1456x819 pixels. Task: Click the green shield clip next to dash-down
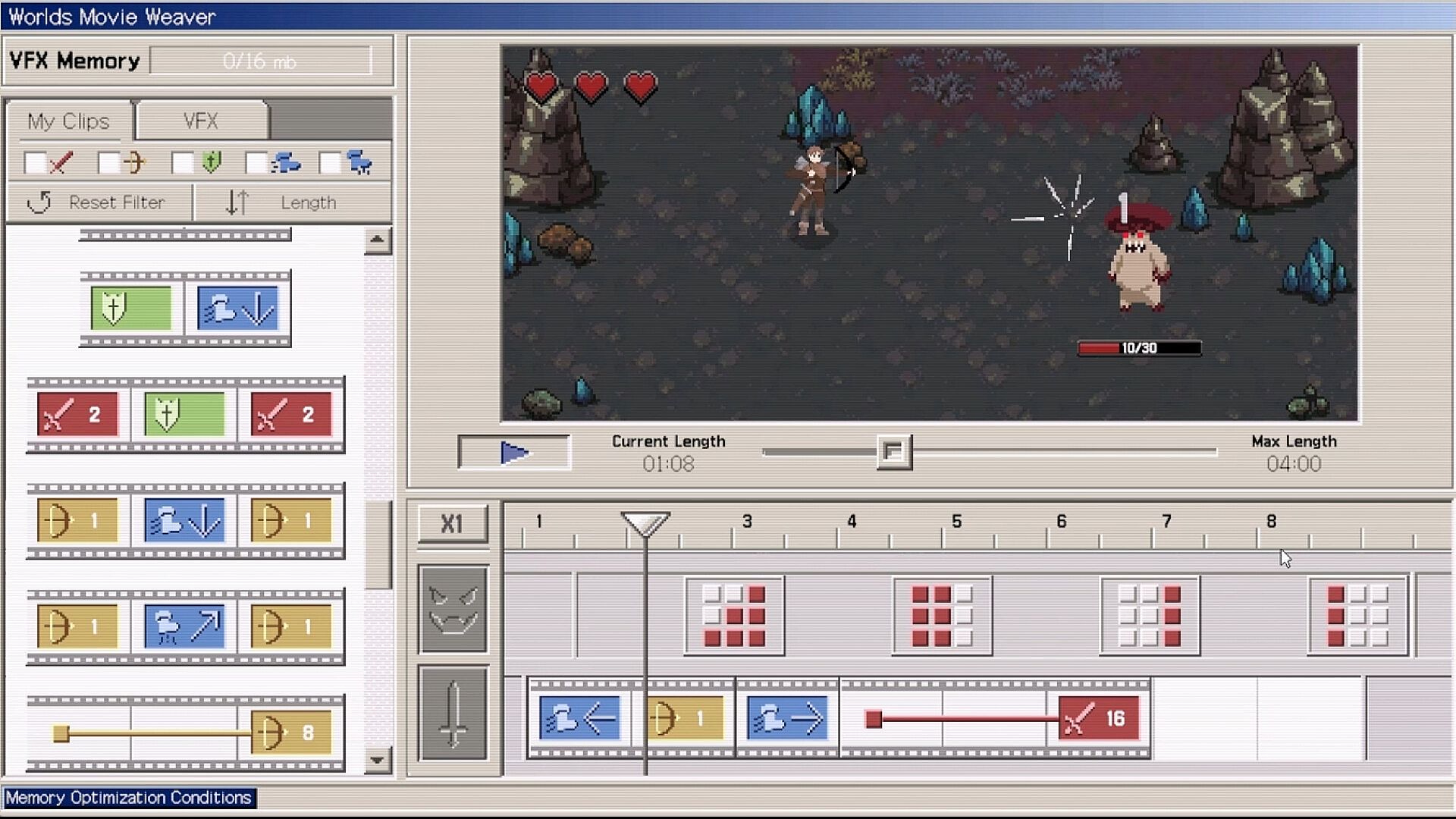(x=131, y=309)
